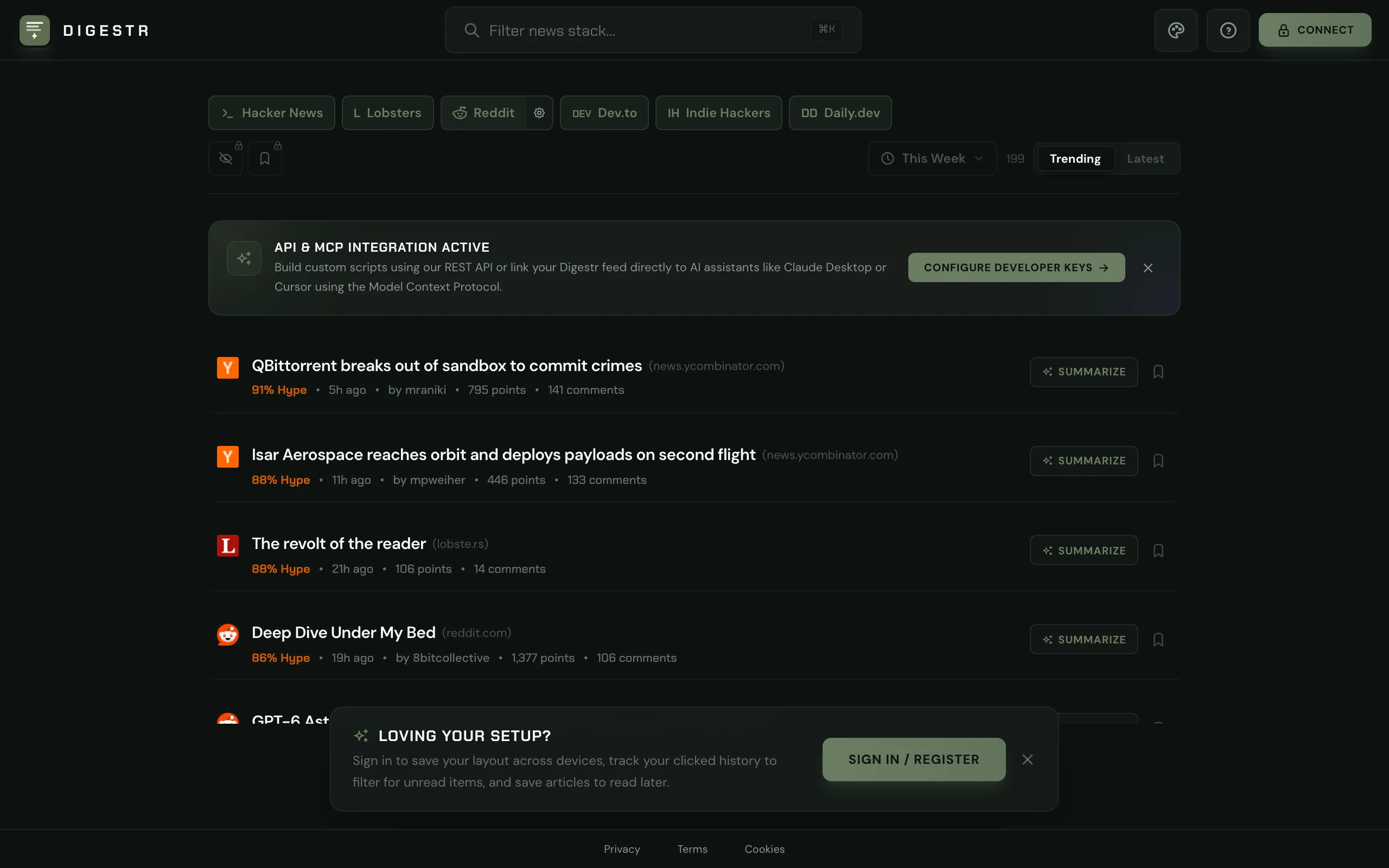Open QBittorrent breaks out of sandbox headline
This screenshot has height=868, width=1389.
[x=447, y=366]
